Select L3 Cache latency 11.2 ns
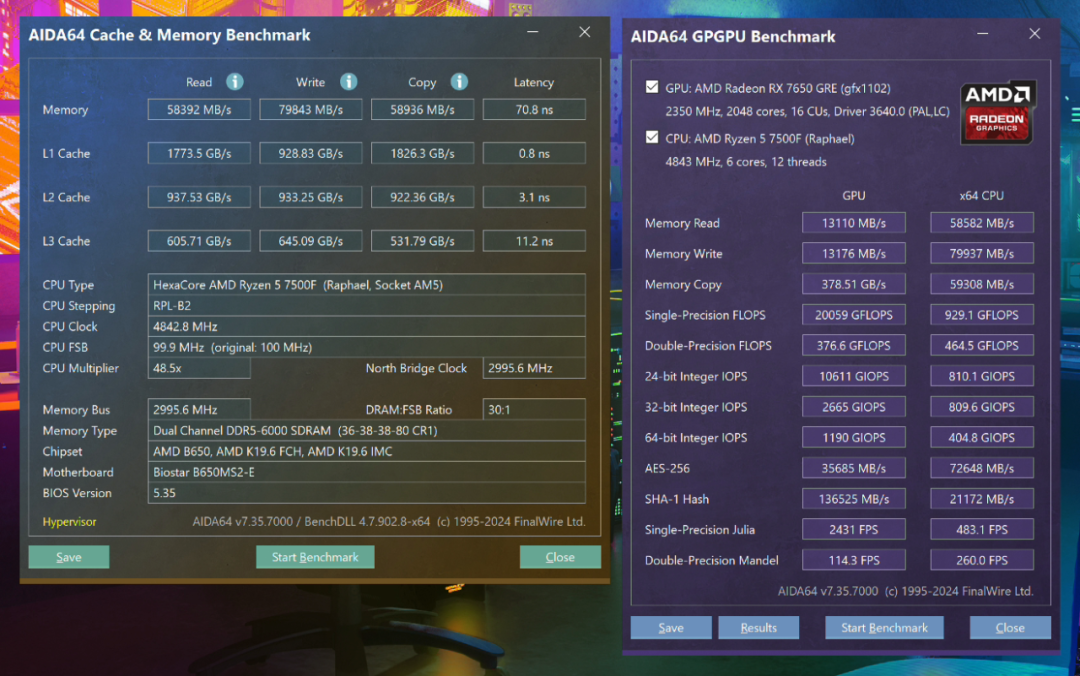This screenshot has height=676, width=1080. (x=534, y=241)
